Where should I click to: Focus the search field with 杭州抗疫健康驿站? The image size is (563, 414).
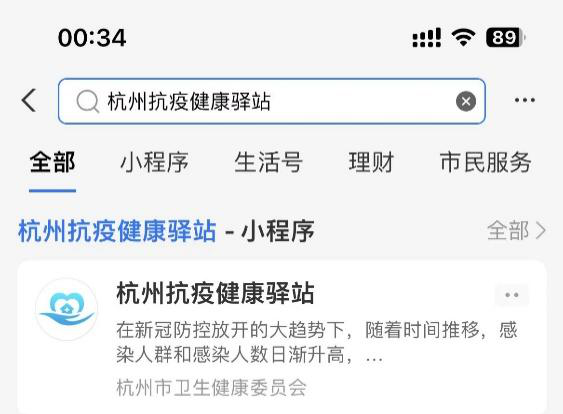272,101
